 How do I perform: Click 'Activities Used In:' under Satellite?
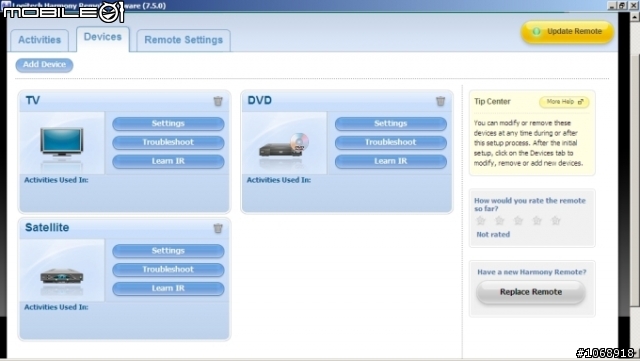pyautogui.click(x=56, y=307)
